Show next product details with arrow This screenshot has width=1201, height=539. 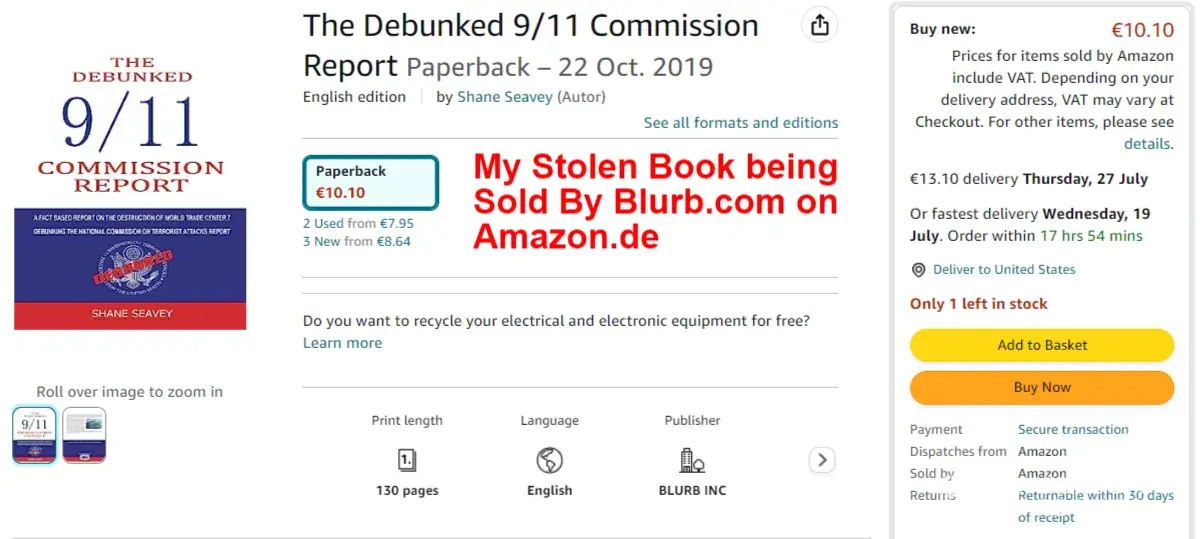pyautogui.click(x=821, y=460)
